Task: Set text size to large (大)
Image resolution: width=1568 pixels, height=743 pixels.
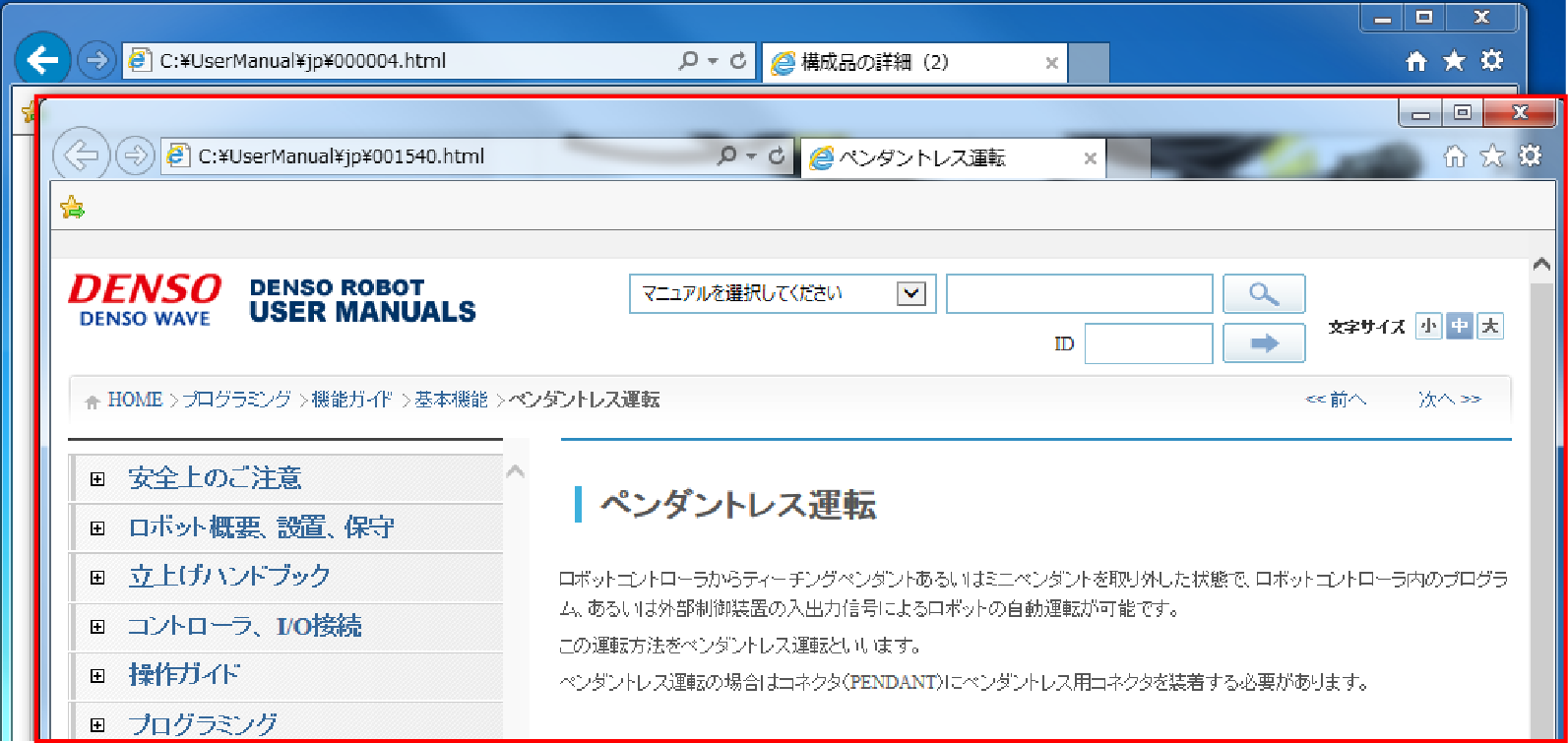Action: pyautogui.click(x=1490, y=326)
